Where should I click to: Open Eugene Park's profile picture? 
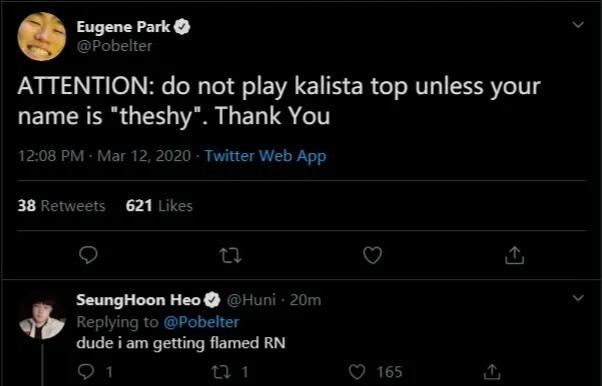pyautogui.click(x=42, y=36)
